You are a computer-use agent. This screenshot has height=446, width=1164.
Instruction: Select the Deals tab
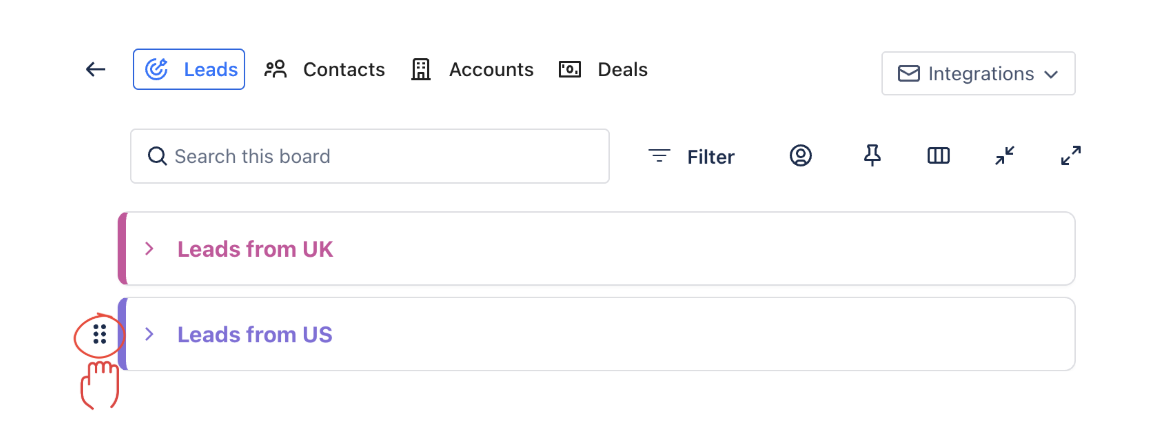coord(603,69)
